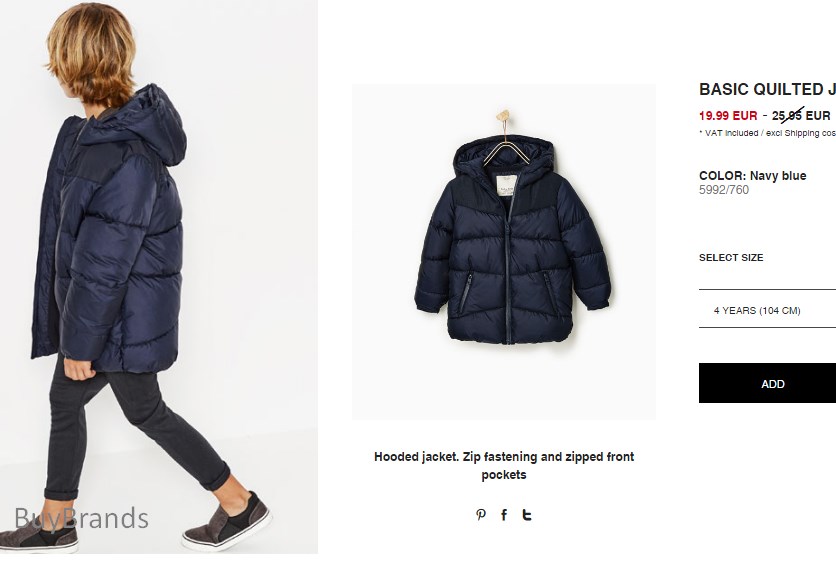836x572 pixels.
Task: Share product via the Twitter icon
Action: click(x=527, y=514)
